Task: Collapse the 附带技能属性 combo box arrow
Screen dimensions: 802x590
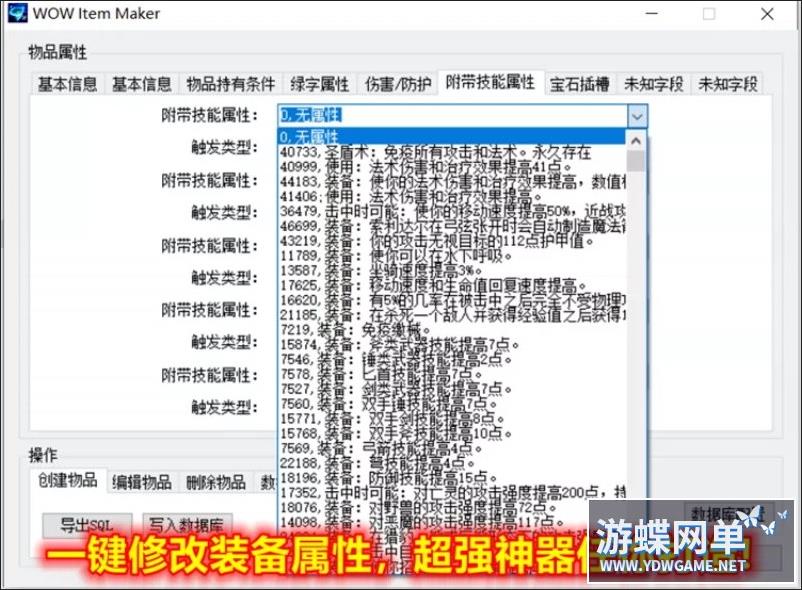Action: tap(637, 116)
